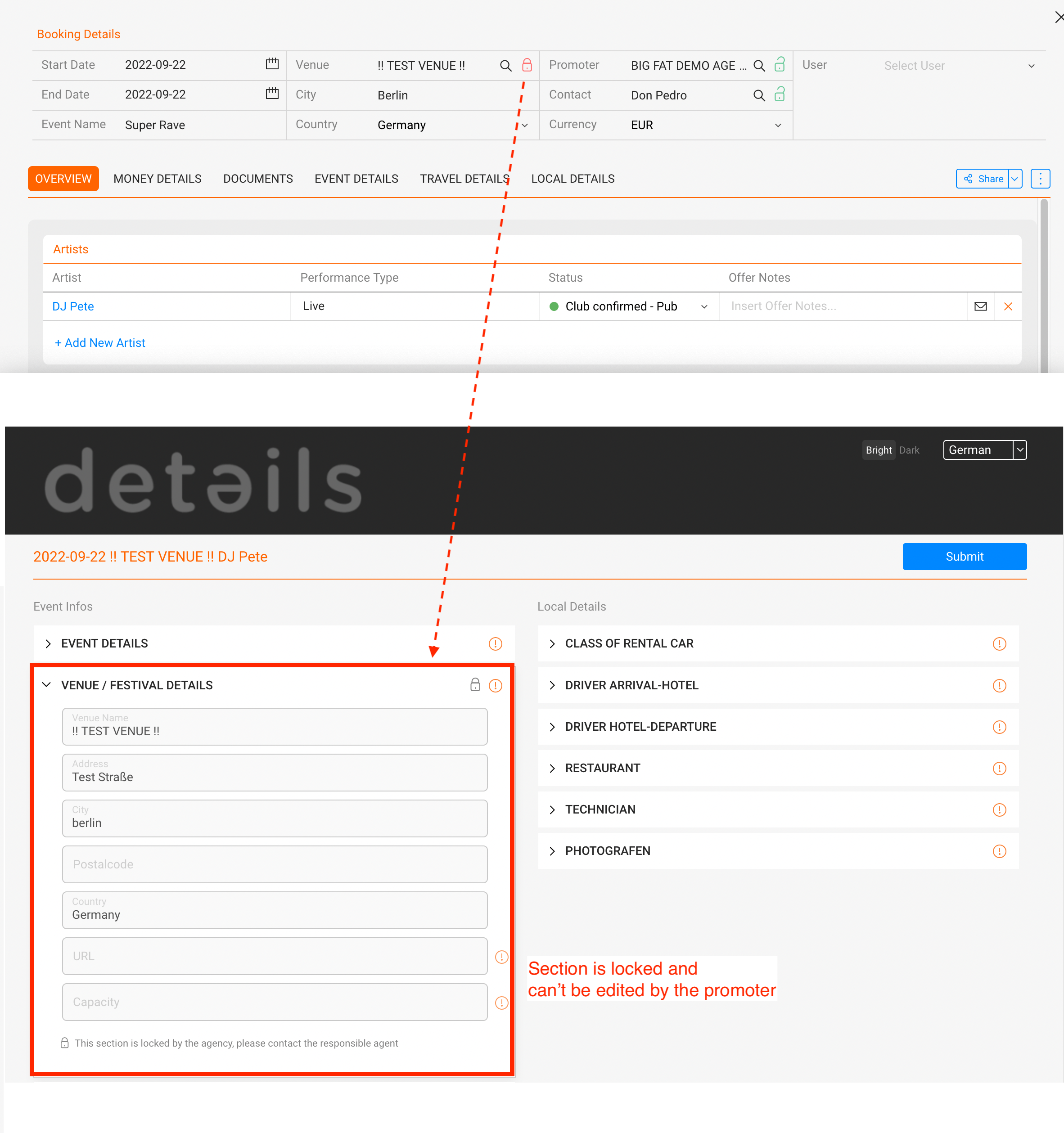Click the warning icon beside the URL field

[501, 957]
